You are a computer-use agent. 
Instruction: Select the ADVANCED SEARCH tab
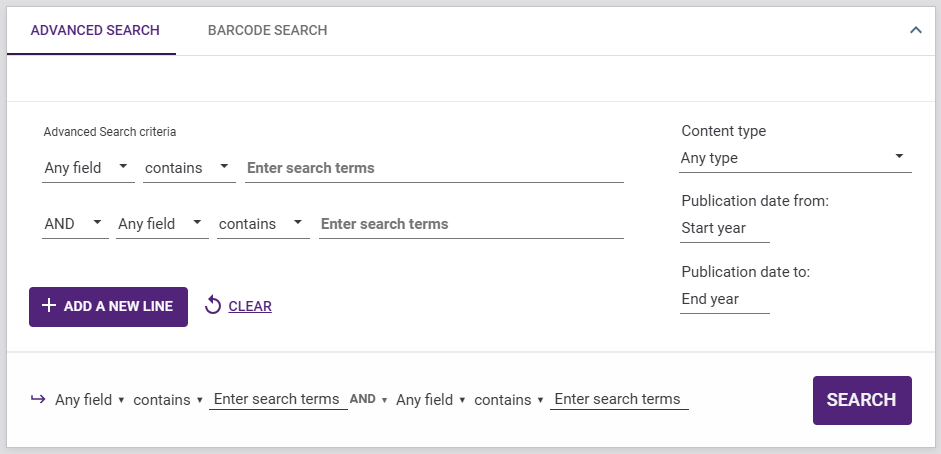click(95, 30)
